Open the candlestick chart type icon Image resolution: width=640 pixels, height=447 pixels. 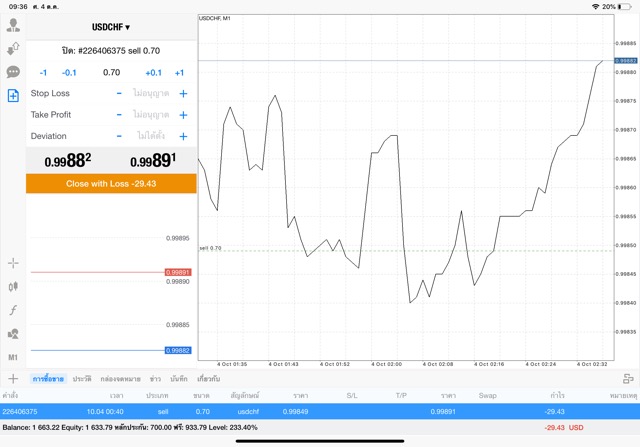pyautogui.click(x=13, y=287)
